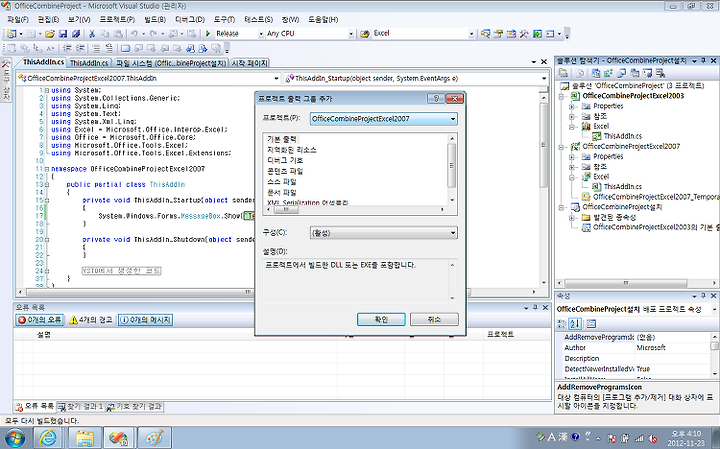
Task: Click the Increase Indent icon
Action: click(80, 48)
